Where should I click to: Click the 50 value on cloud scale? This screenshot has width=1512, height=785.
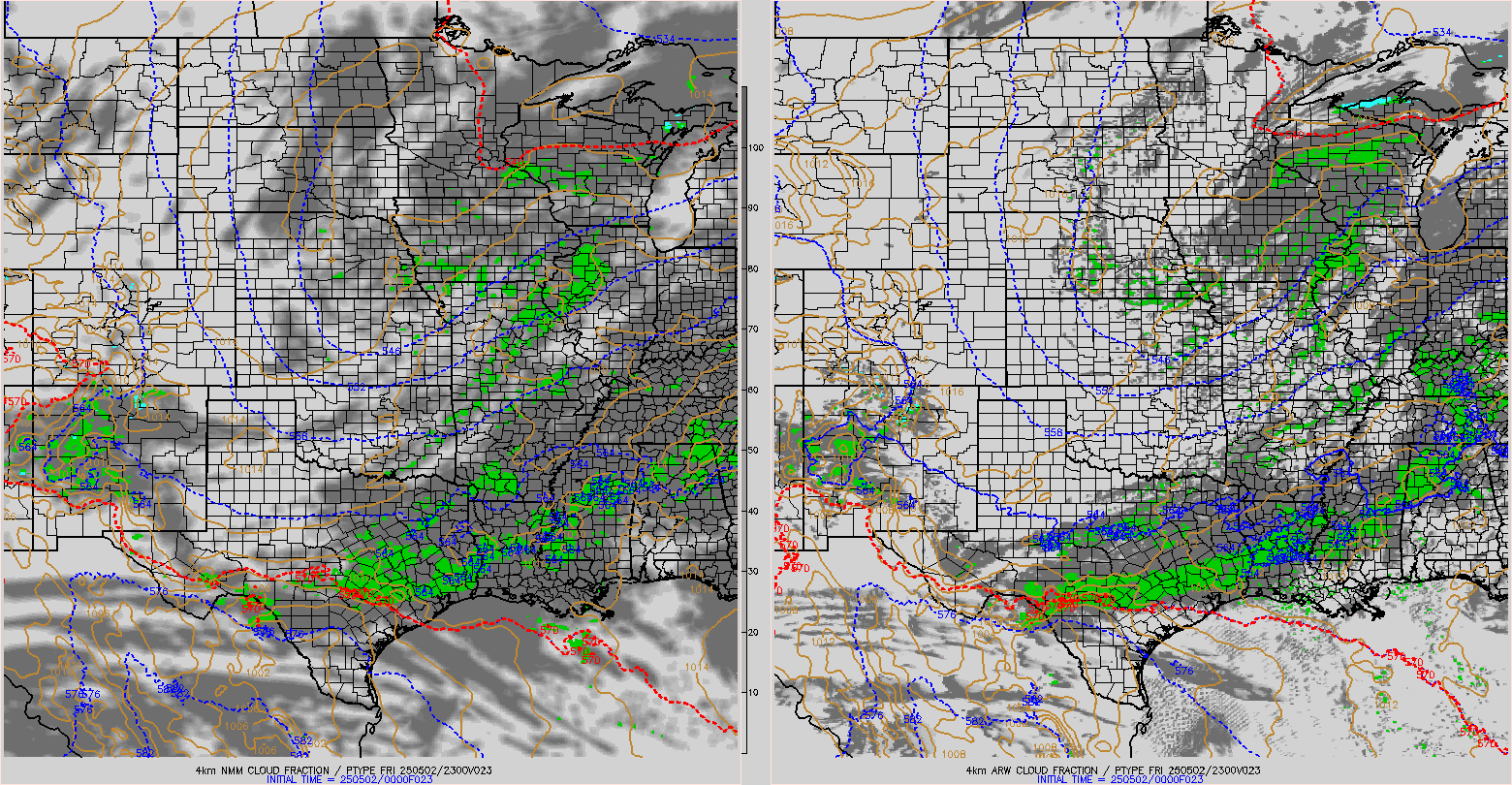(753, 451)
